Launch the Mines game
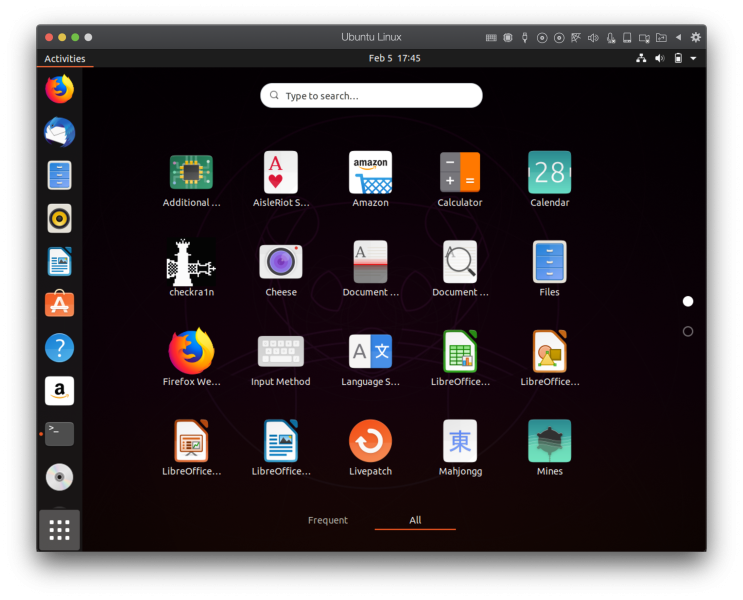Viewport: 743px width, 600px height. pyautogui.click(x=549, y=441)
